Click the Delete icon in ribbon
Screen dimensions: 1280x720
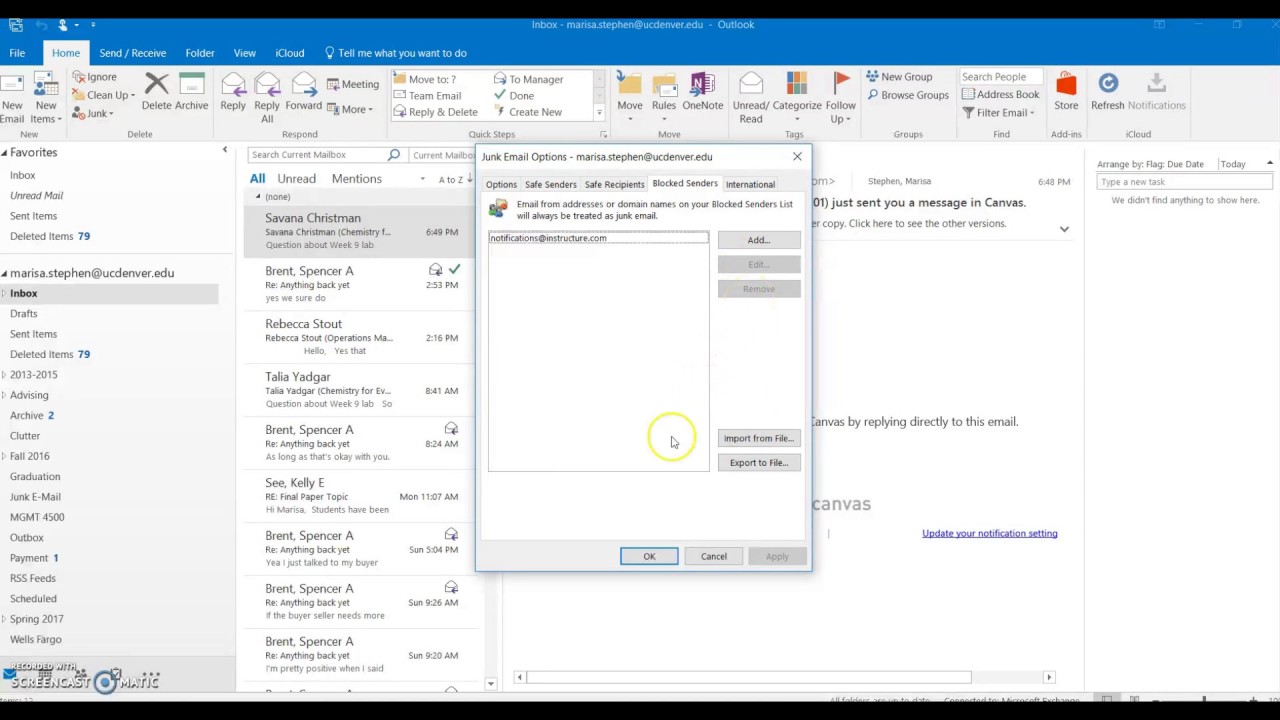156,91
